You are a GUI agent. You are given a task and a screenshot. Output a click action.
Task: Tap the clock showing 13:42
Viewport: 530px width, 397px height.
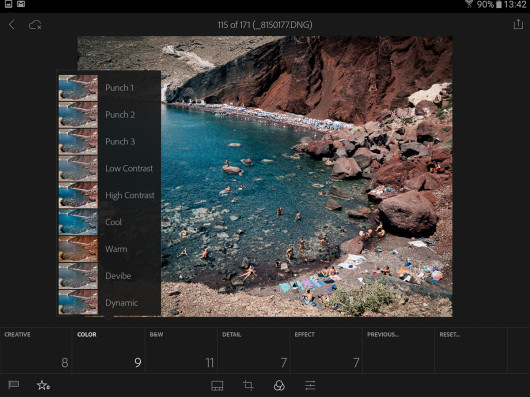[x=515, y=4]
